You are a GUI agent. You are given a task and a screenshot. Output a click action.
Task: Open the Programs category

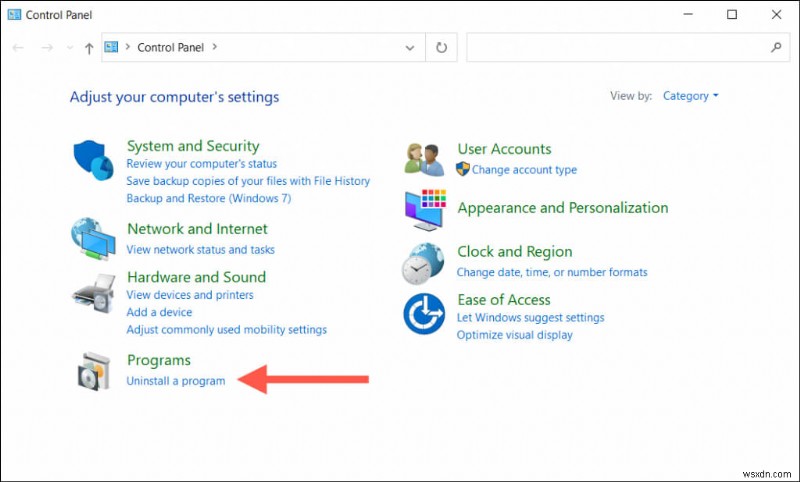[159, 360]
